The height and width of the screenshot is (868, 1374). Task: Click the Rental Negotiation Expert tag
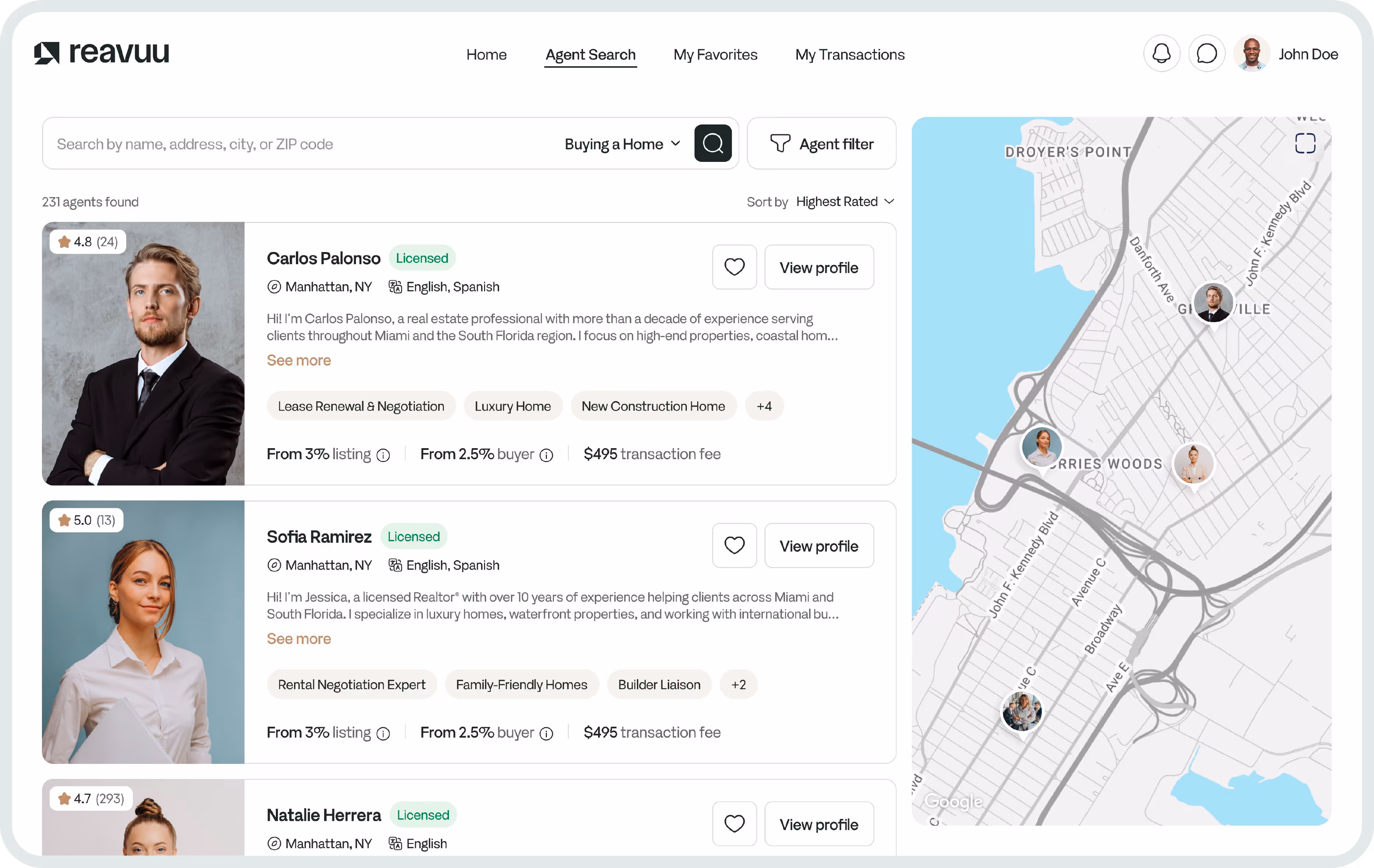point(352,684)
